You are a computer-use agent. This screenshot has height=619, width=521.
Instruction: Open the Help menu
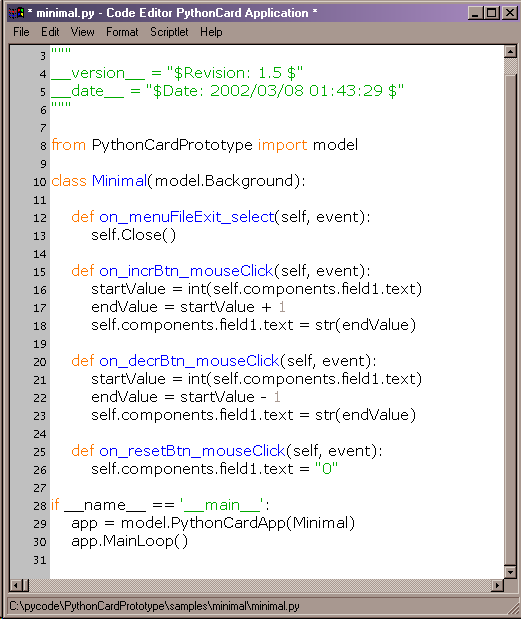(211, 32)
